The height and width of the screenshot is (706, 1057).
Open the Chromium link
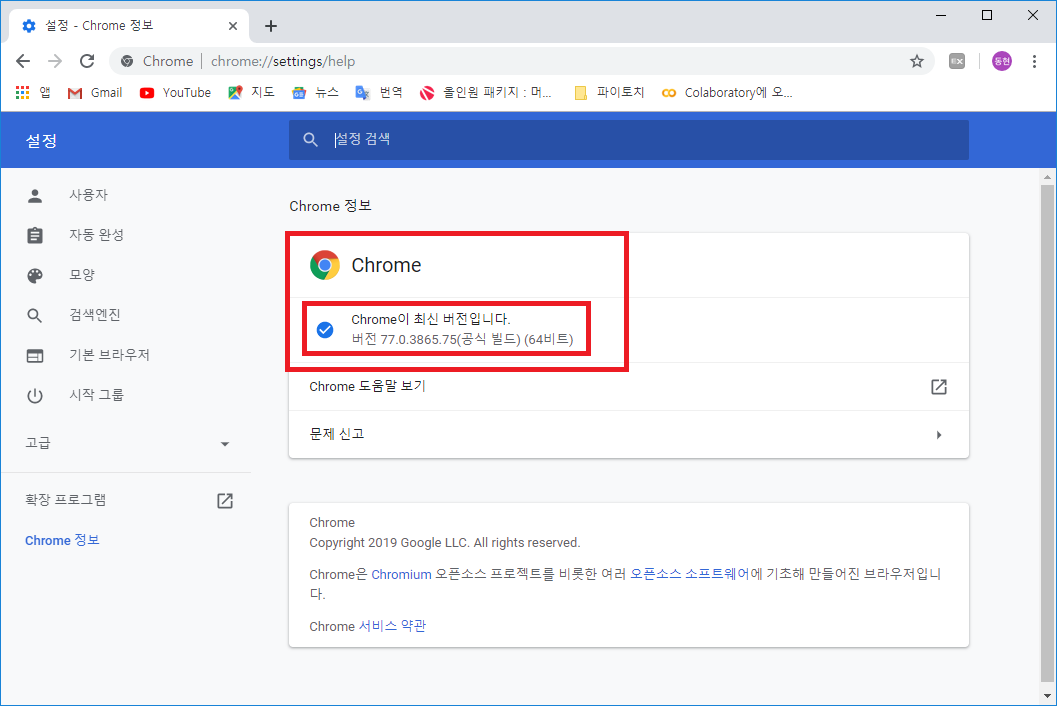[x=401, y=575]
